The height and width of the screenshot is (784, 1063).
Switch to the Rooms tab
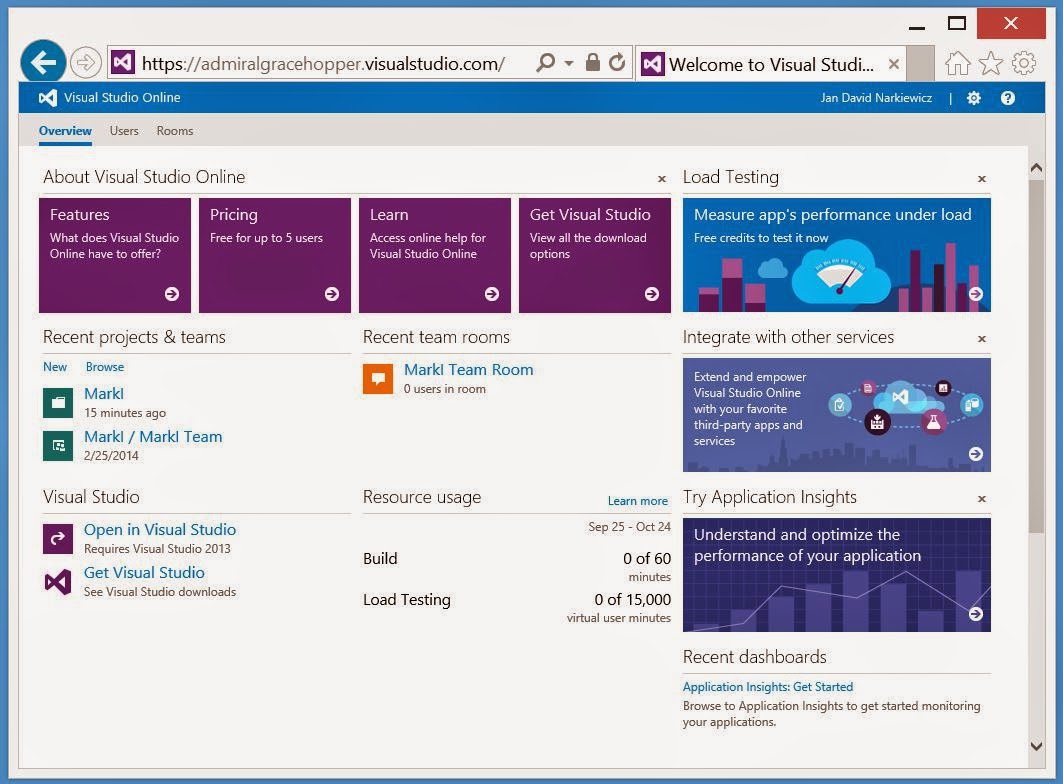click(175, 131)
